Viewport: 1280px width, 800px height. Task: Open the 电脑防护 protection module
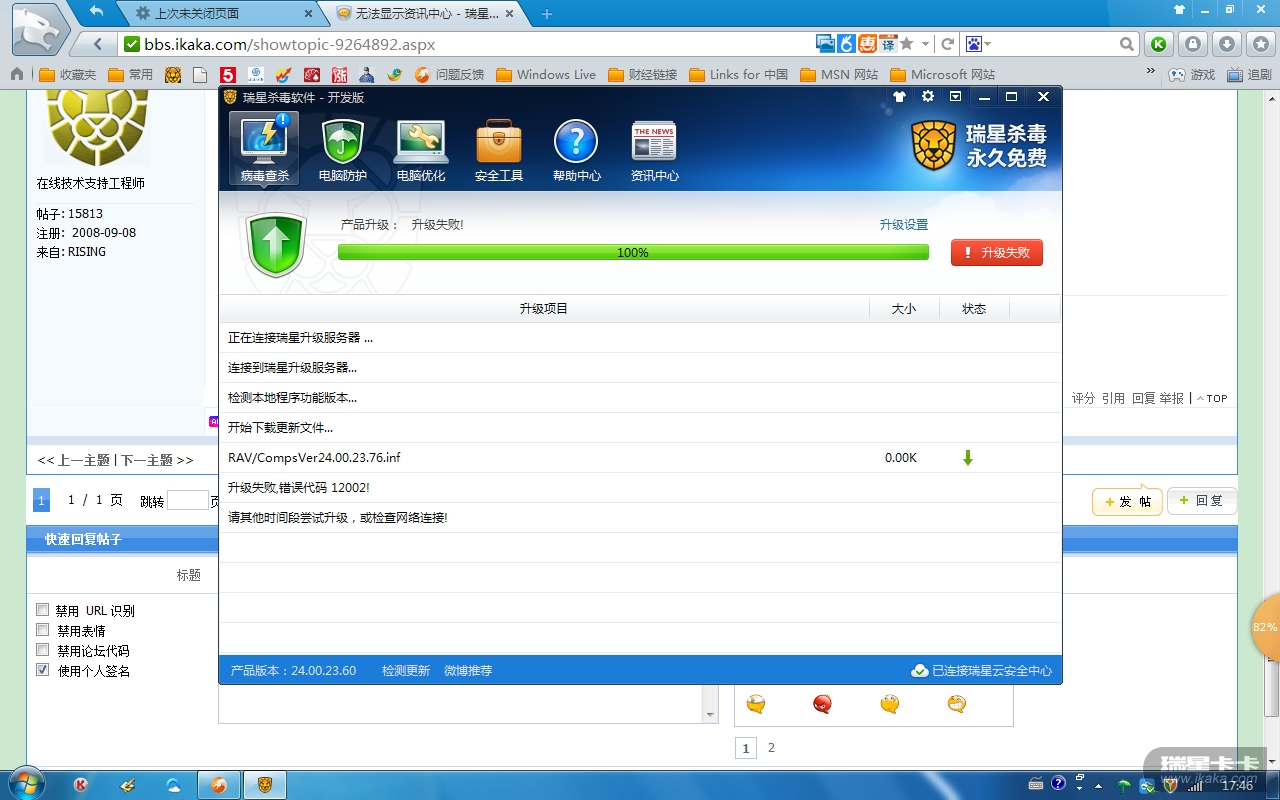click(342, 148)
